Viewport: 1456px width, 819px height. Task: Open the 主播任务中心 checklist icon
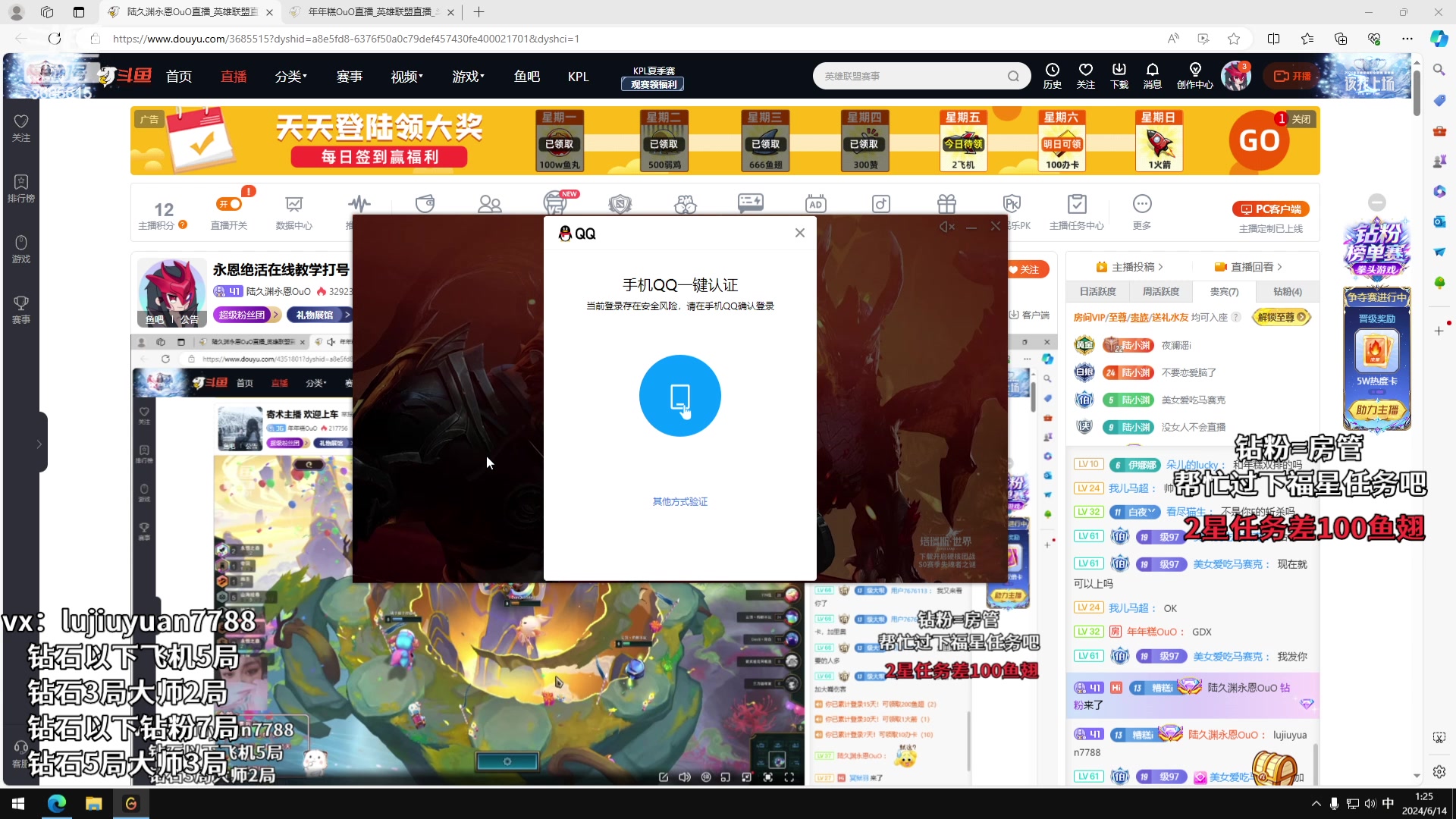(1077, 212)
